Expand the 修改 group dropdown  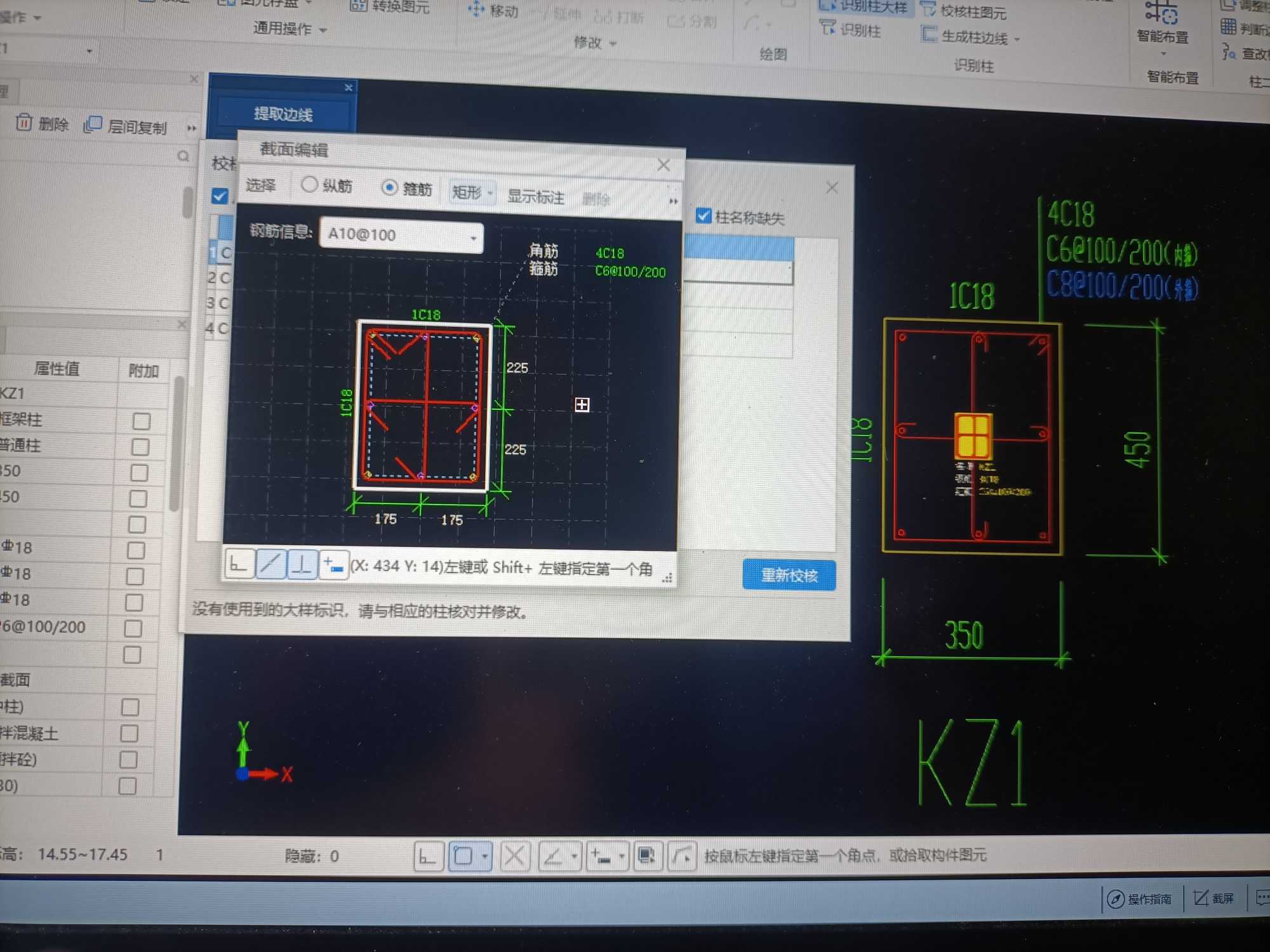613,44
